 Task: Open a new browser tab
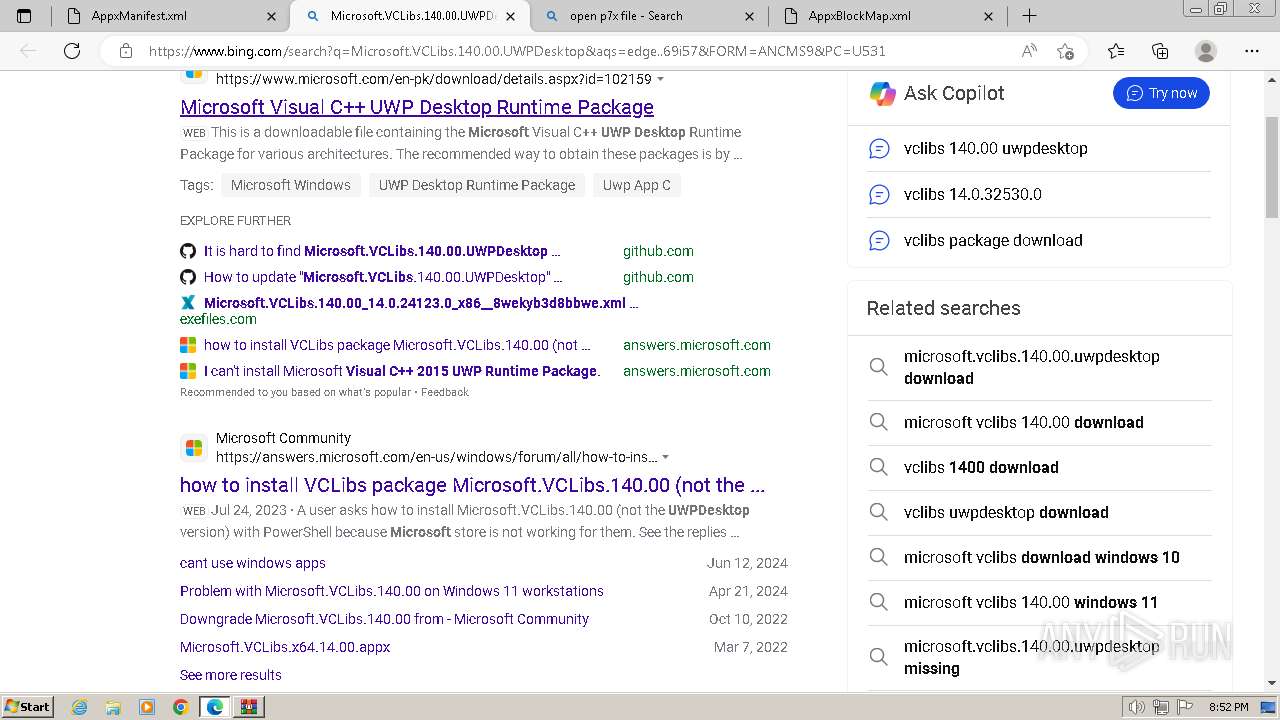pos(1029,16)
